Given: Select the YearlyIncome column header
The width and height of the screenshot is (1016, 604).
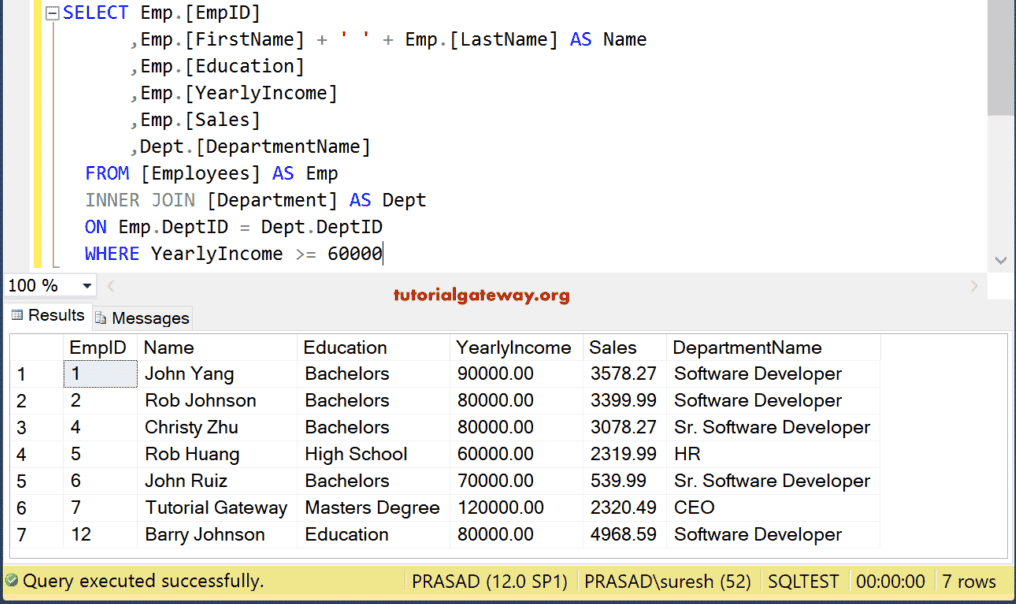Looking at the screenshot, I should (x=514, y=347).
